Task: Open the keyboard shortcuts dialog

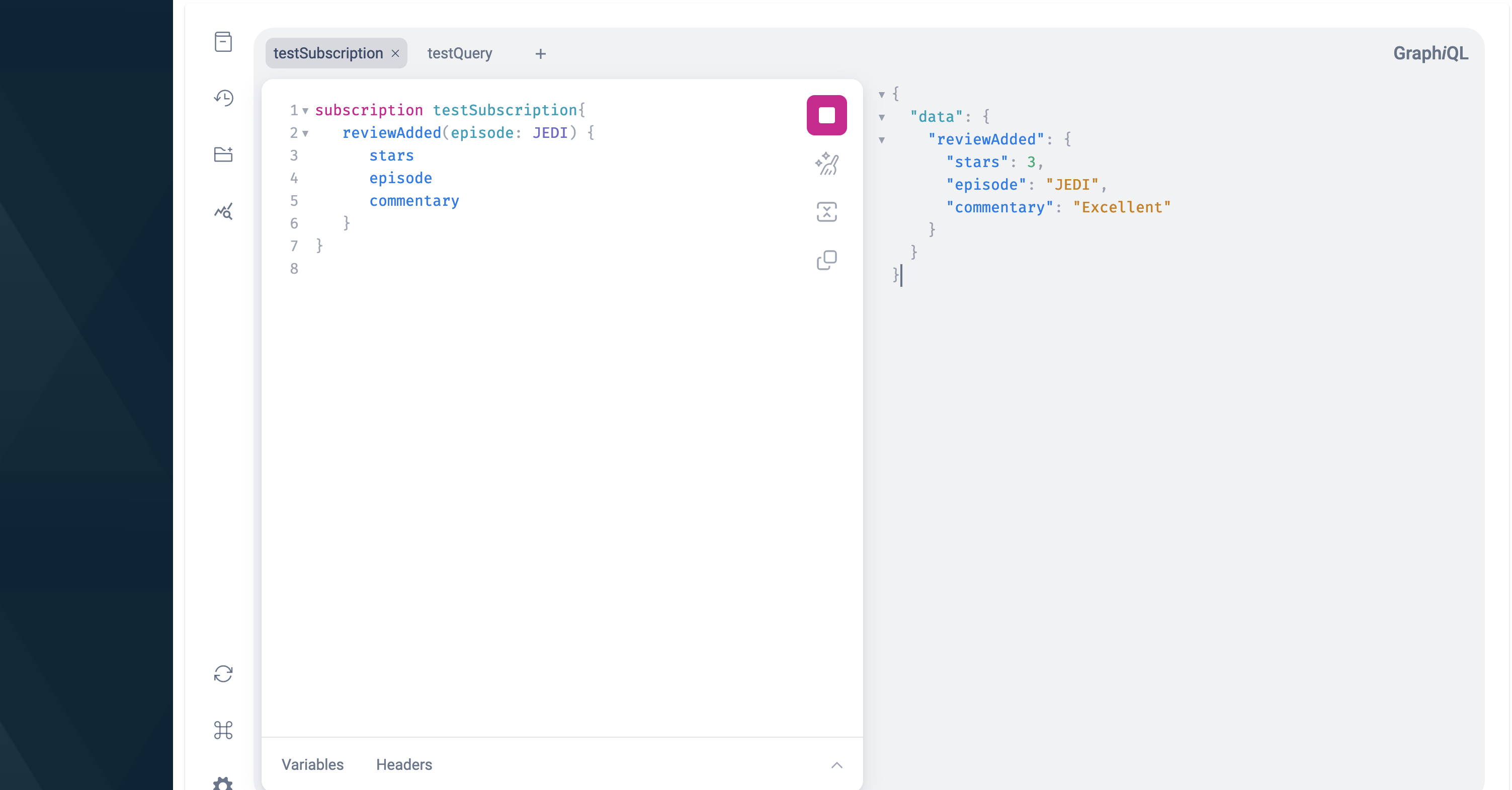Action: coord(223,730)
